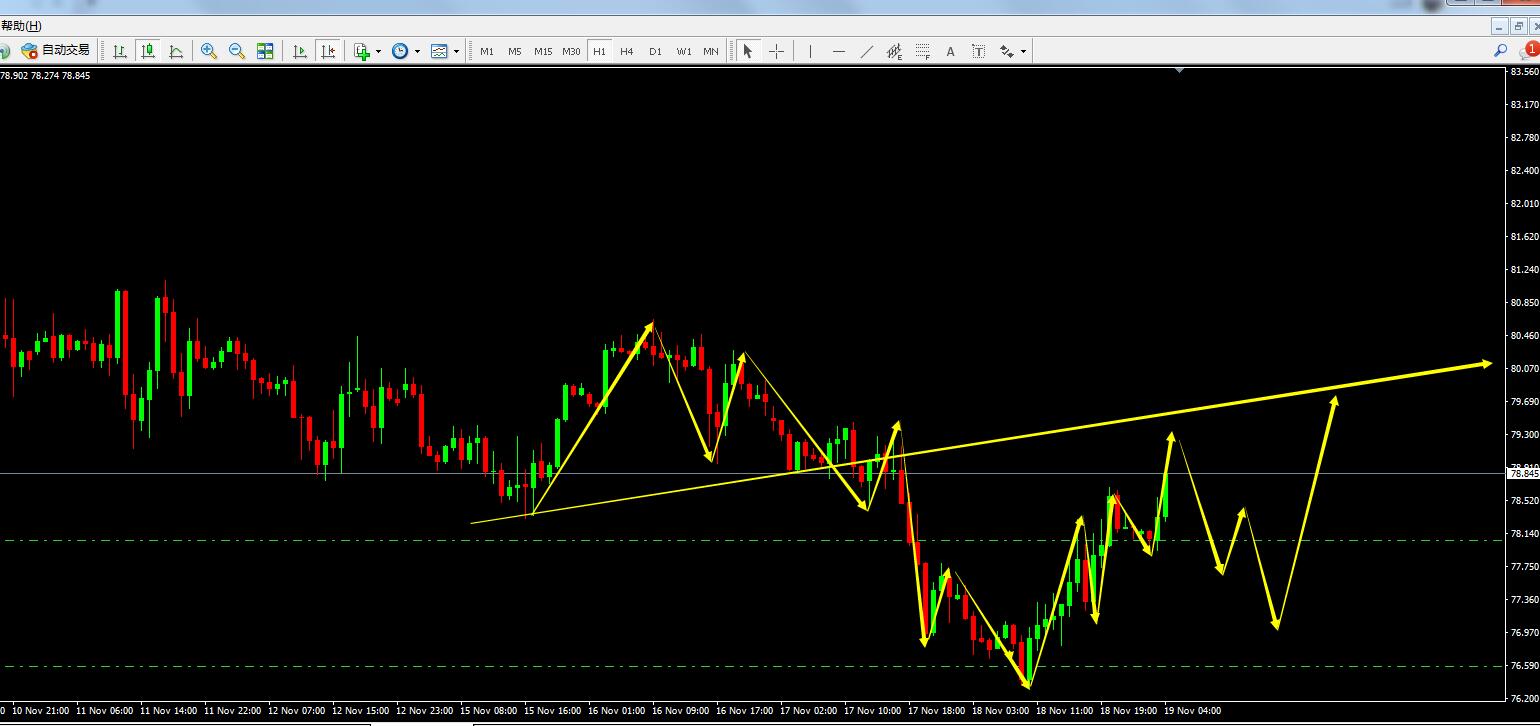
Task: Select the vertical line drawing tool
Action: click(x=810, y=50)
